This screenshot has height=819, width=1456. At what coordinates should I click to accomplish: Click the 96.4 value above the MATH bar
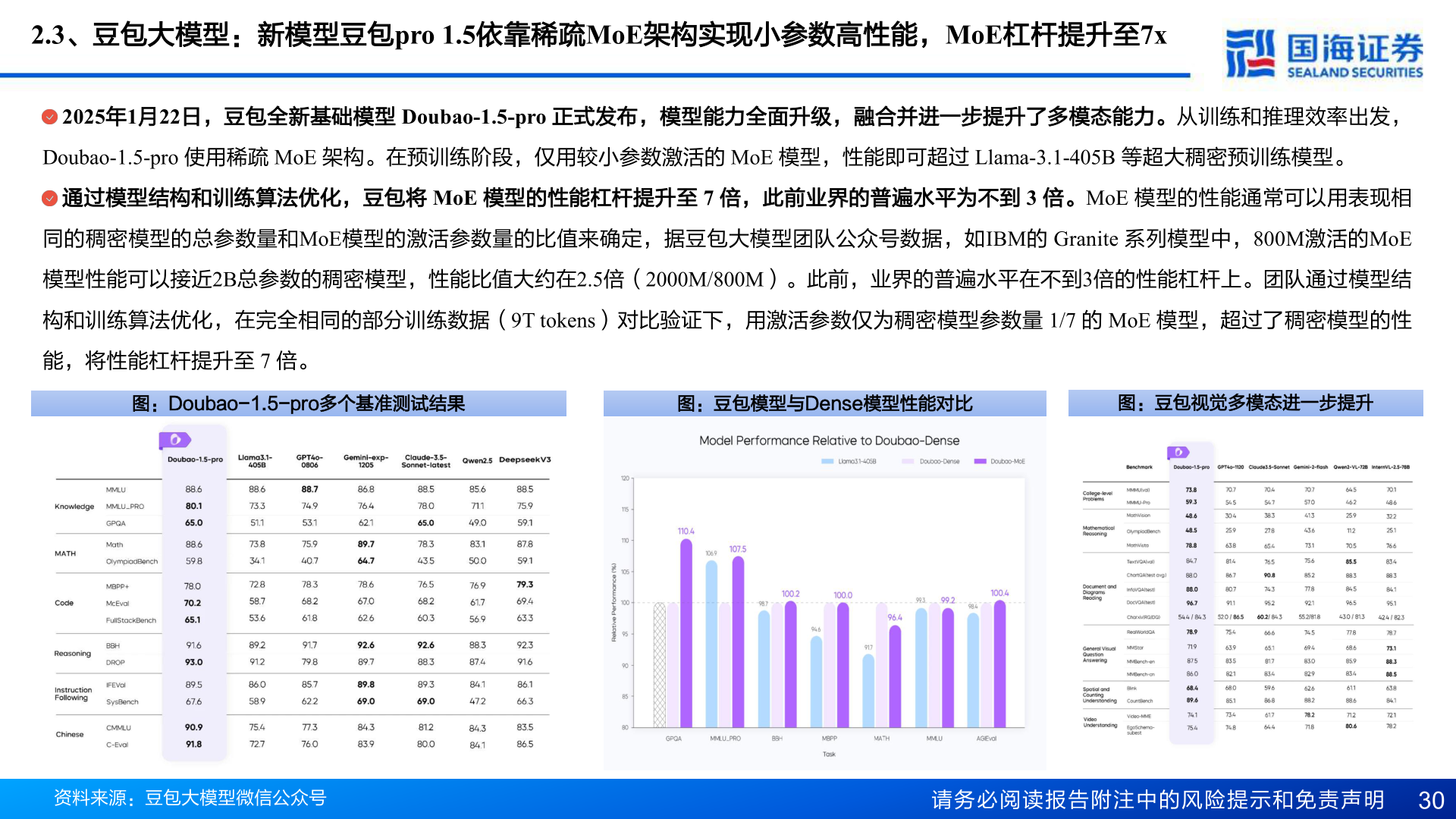click(x=895, y=618)
